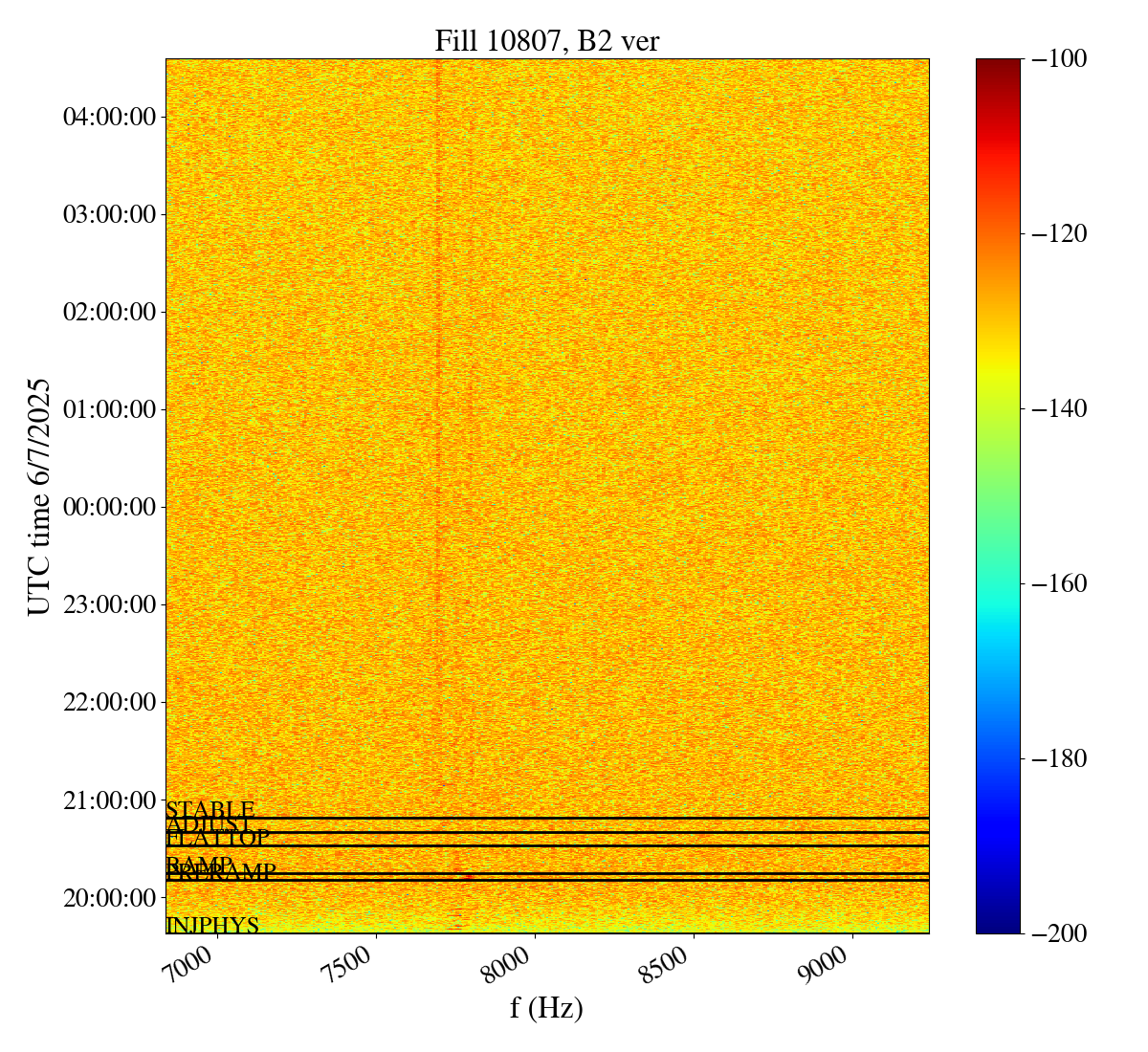The width and height of the screenshot is (1148, 1052).
Task: Click the INJPHYS beam mode marker label
Action: click(x=212, y=926)
